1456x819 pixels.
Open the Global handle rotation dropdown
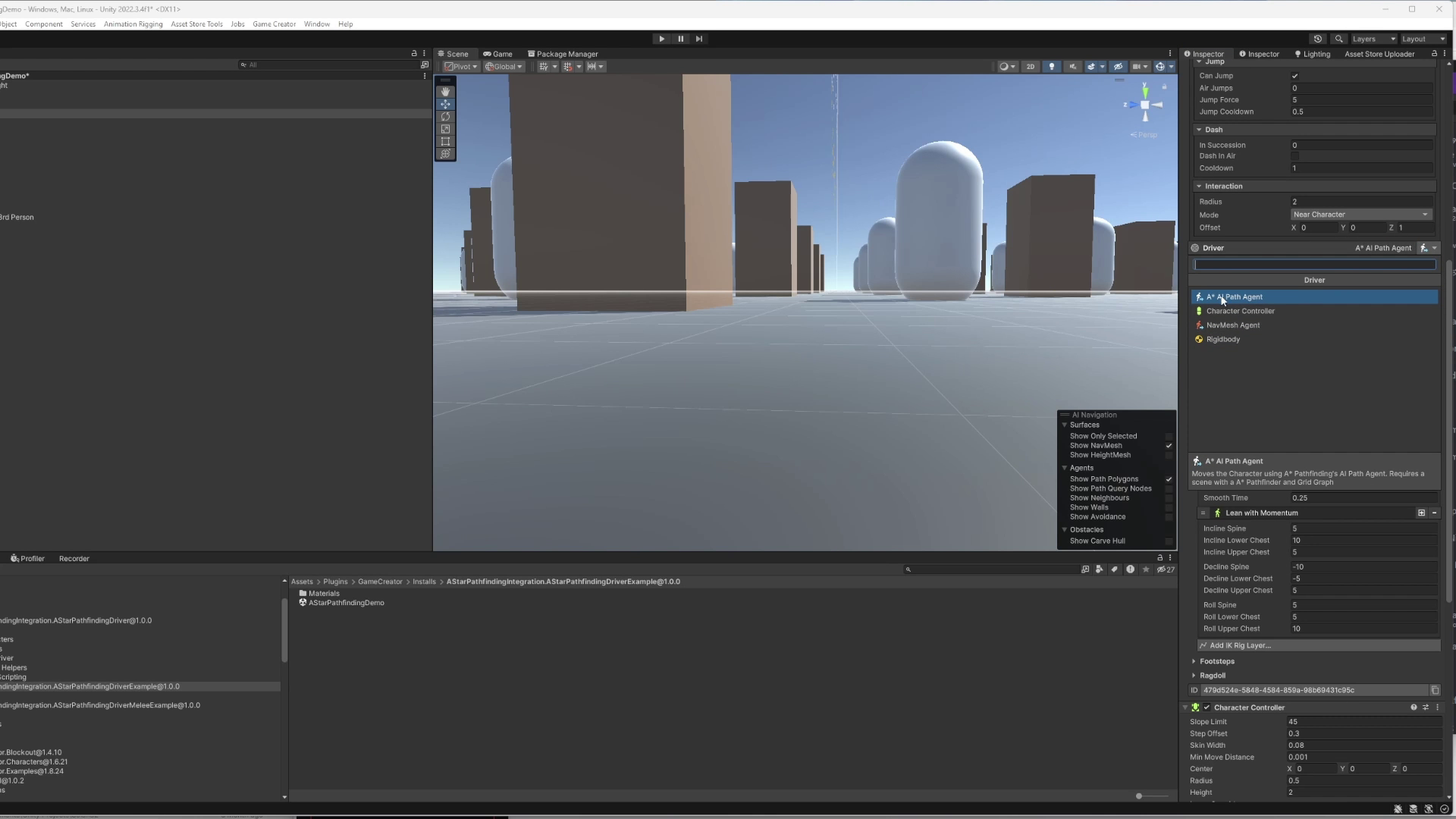(504, 67)
